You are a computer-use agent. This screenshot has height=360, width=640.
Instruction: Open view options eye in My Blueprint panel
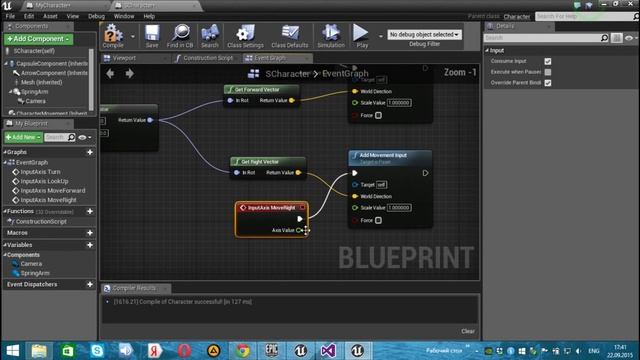[84, 138]
